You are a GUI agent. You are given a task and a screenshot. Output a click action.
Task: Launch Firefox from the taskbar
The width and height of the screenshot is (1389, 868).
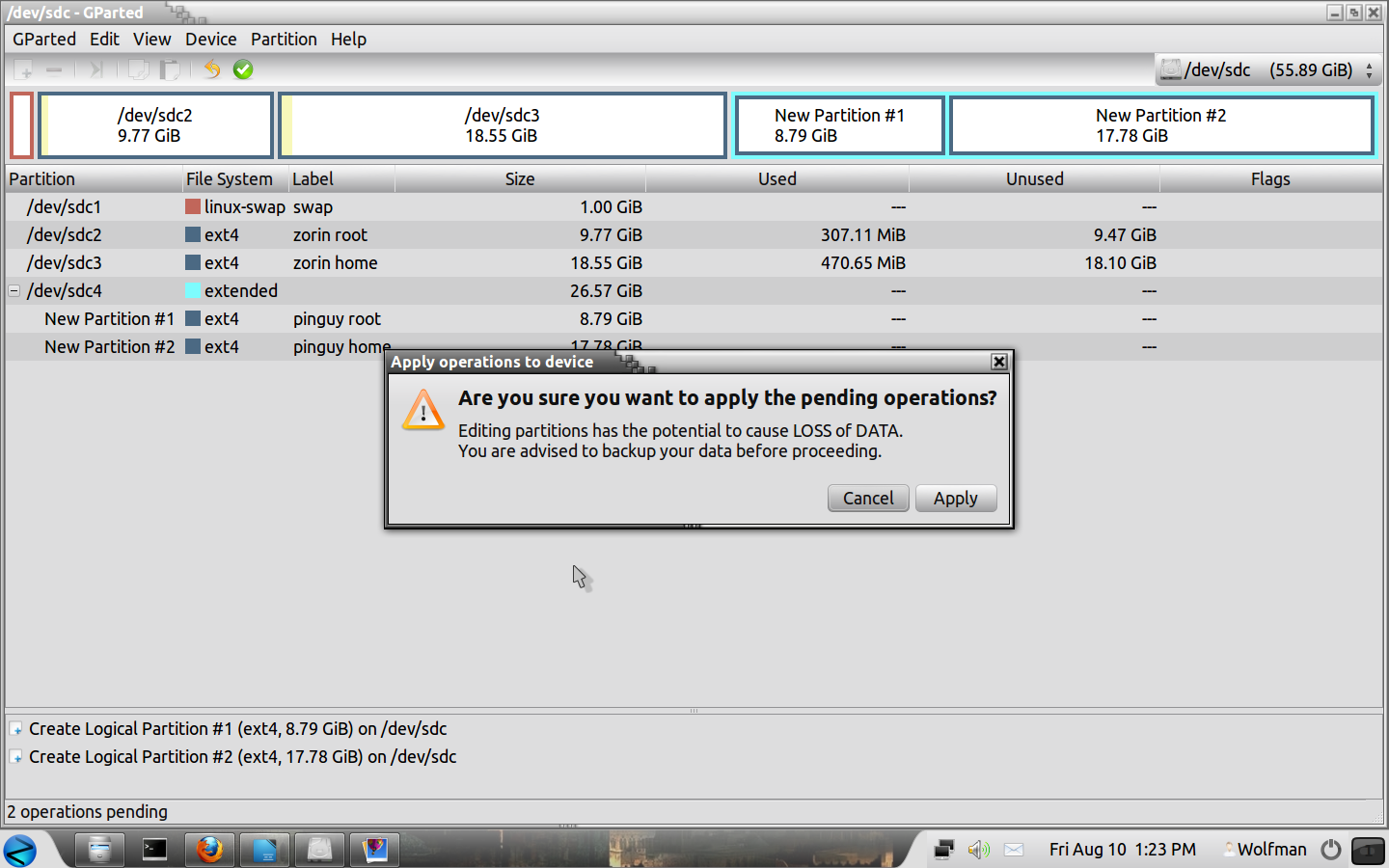(209, 850)
